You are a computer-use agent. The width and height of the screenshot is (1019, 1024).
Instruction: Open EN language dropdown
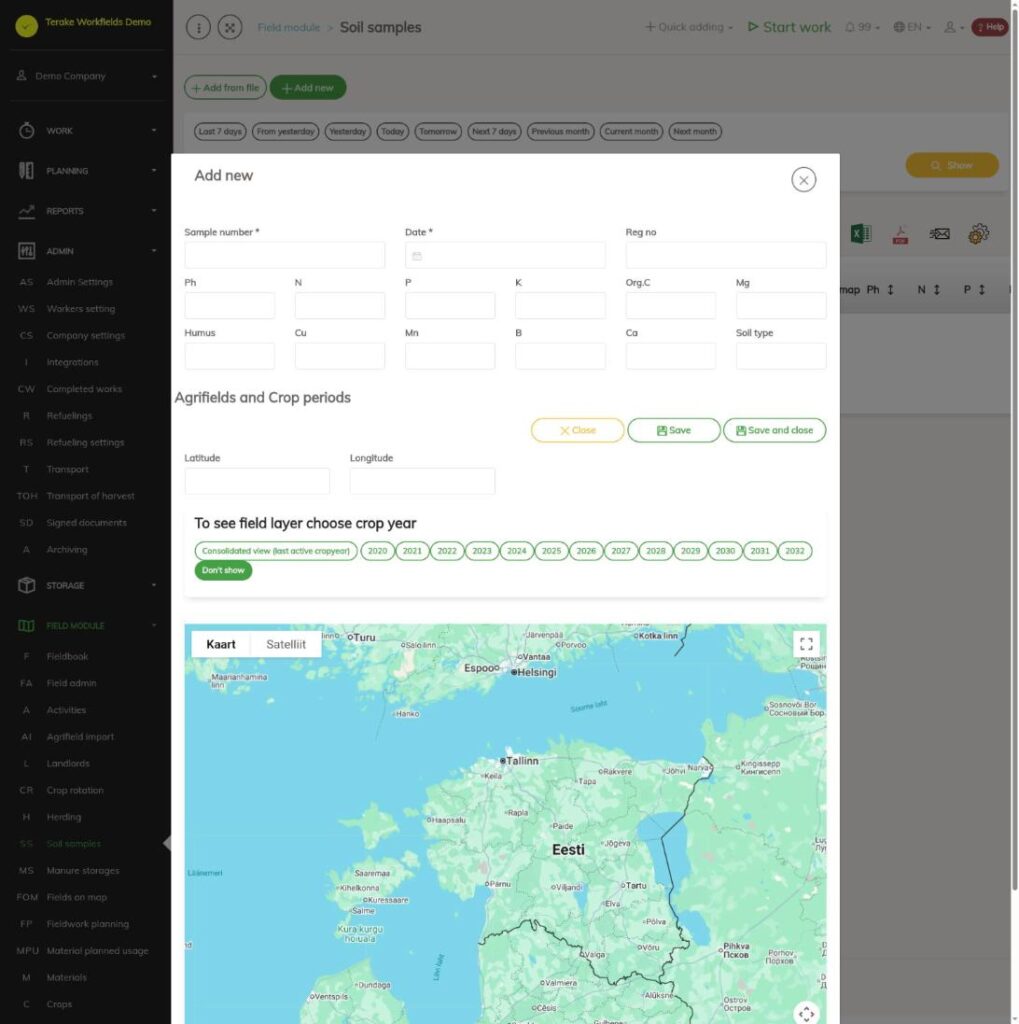tap(912, 27)
